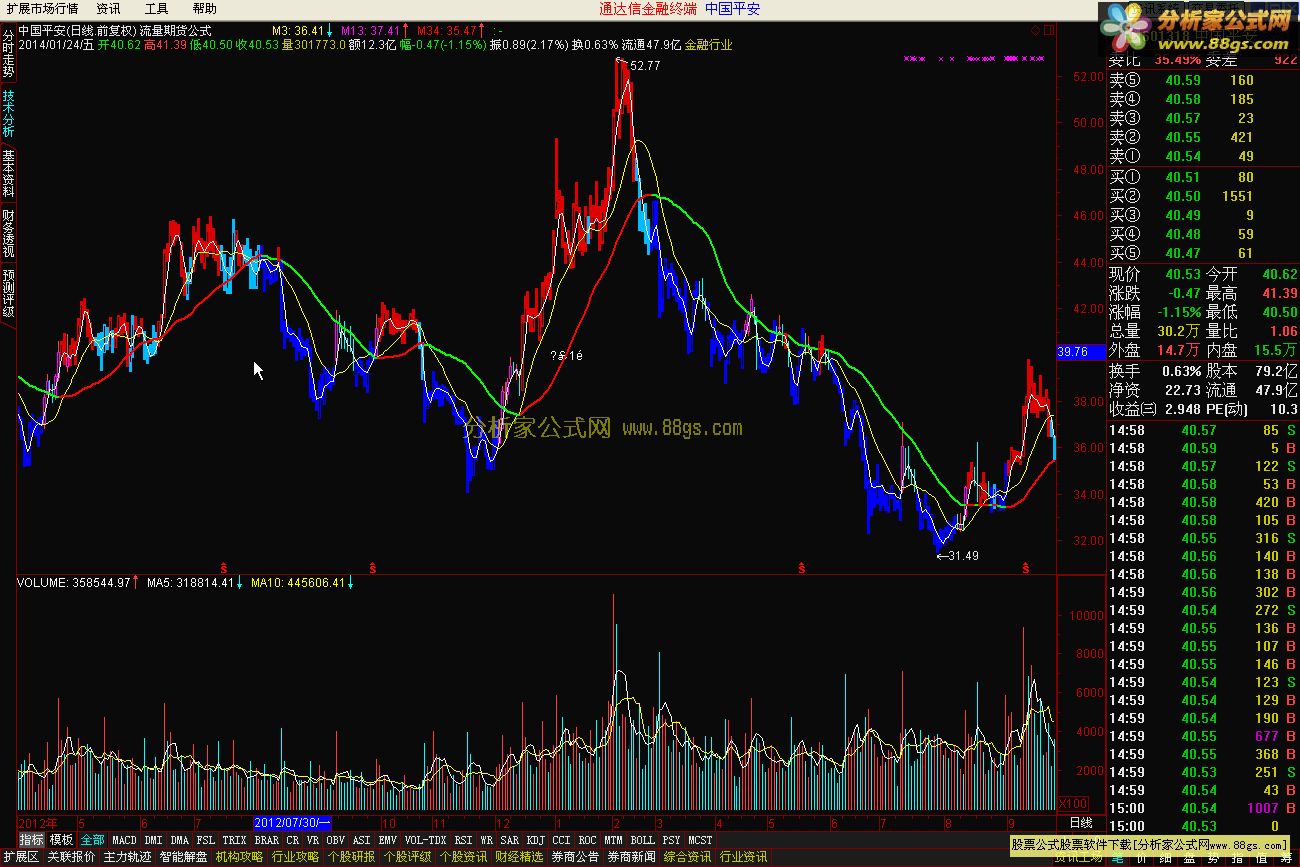Image resolution: width=1300 pixels, height=867 pixels.
Task: Click the red $ marker near month 10
Action: click(373, 567)
